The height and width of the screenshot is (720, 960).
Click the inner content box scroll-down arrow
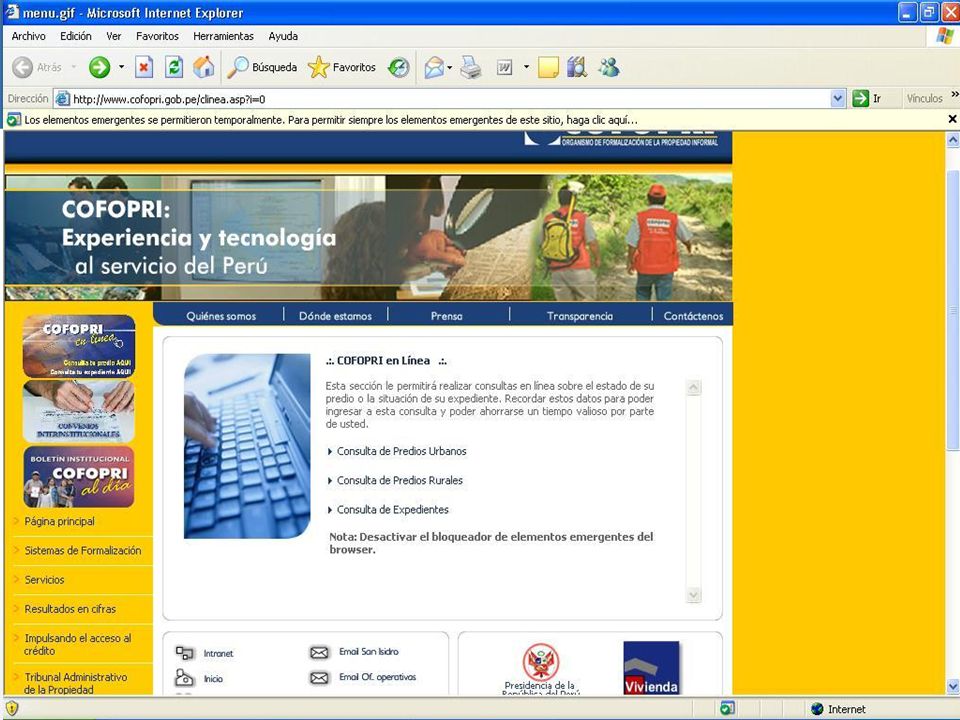[694, 594]
